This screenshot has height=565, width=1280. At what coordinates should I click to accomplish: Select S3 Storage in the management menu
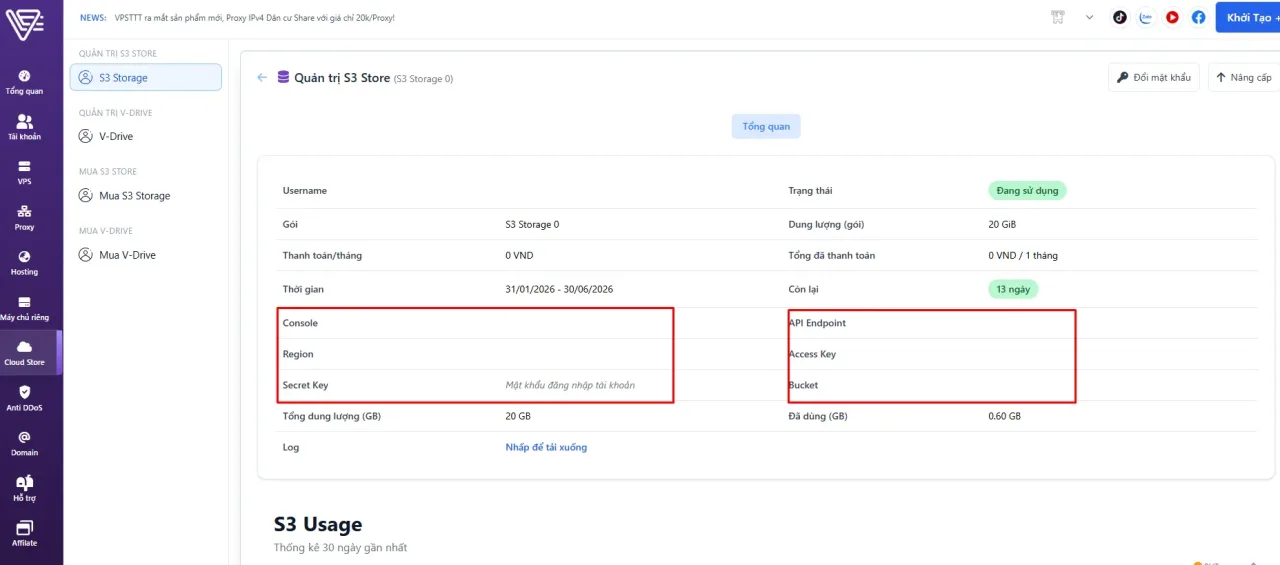pos(146,77)
